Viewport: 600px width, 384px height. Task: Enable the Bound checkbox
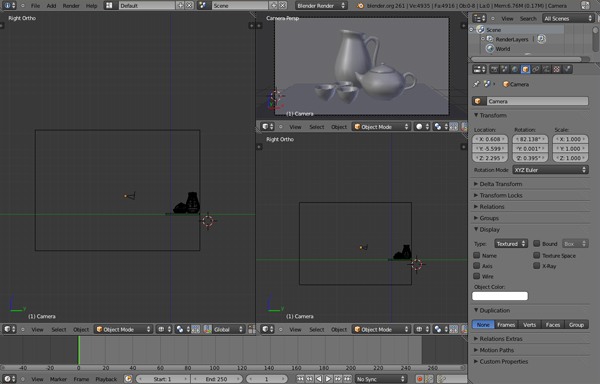coord(537,243)
